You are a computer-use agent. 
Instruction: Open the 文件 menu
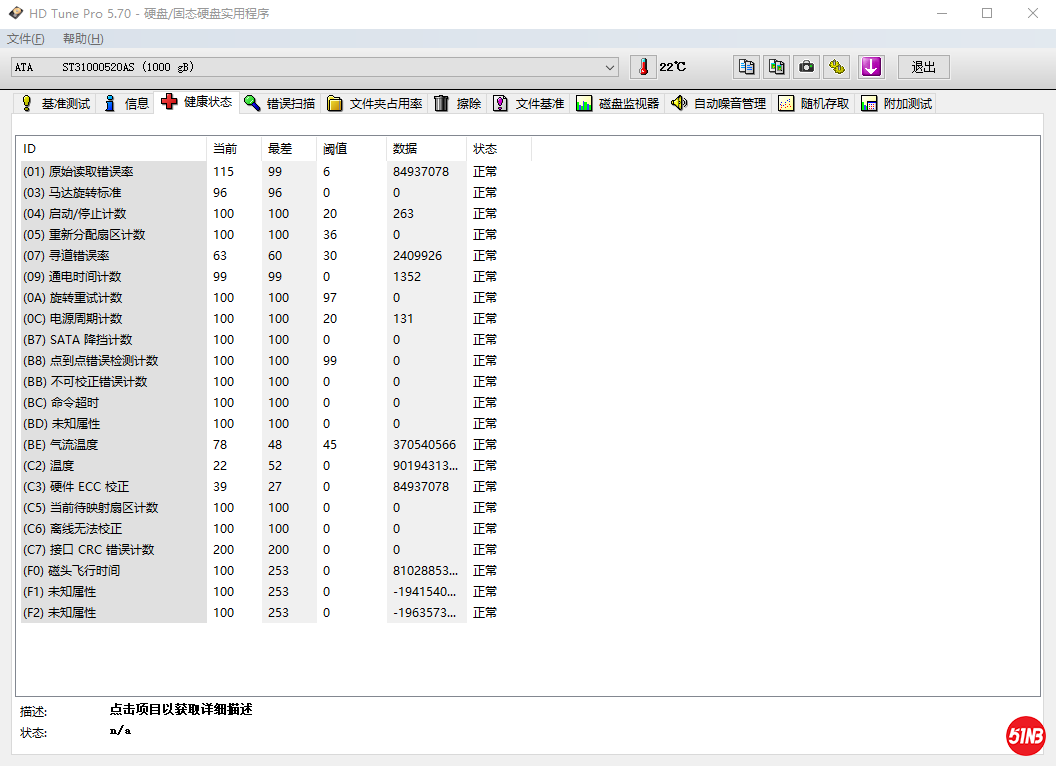pyautogui.click(x=26, y=39)
